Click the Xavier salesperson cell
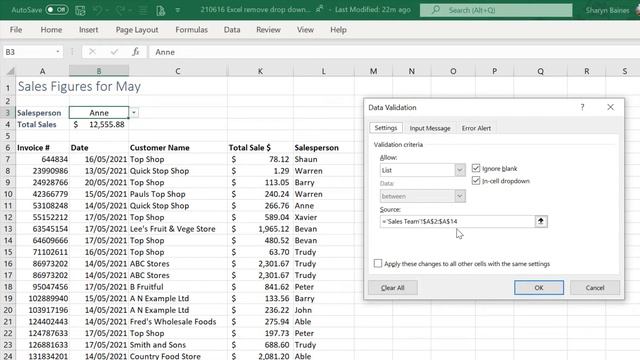Screen dimensions: 640x360 coord(324,217)
